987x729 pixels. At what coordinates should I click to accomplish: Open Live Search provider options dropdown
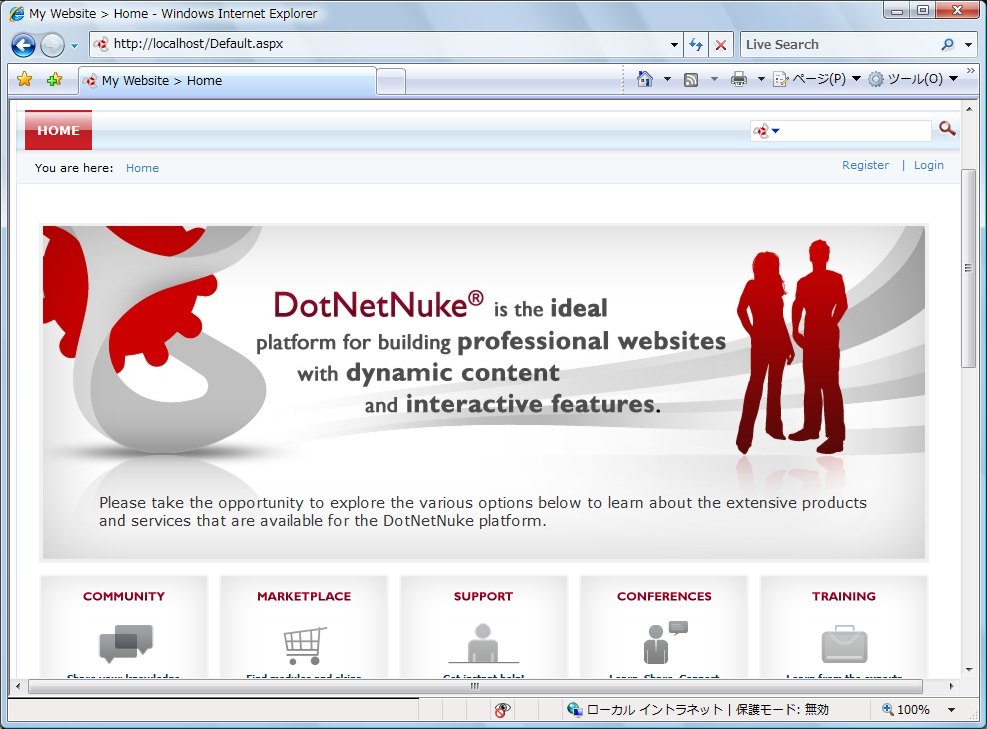(969, 45)
